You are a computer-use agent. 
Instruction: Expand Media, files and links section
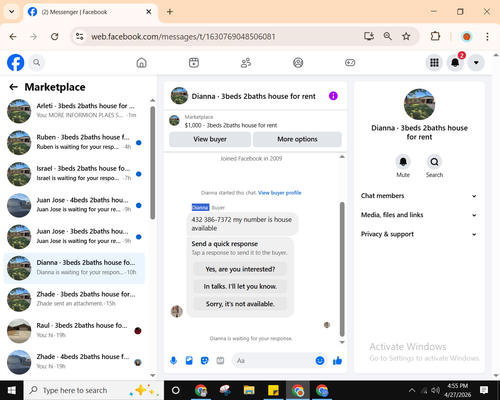(x=419, y=215)
